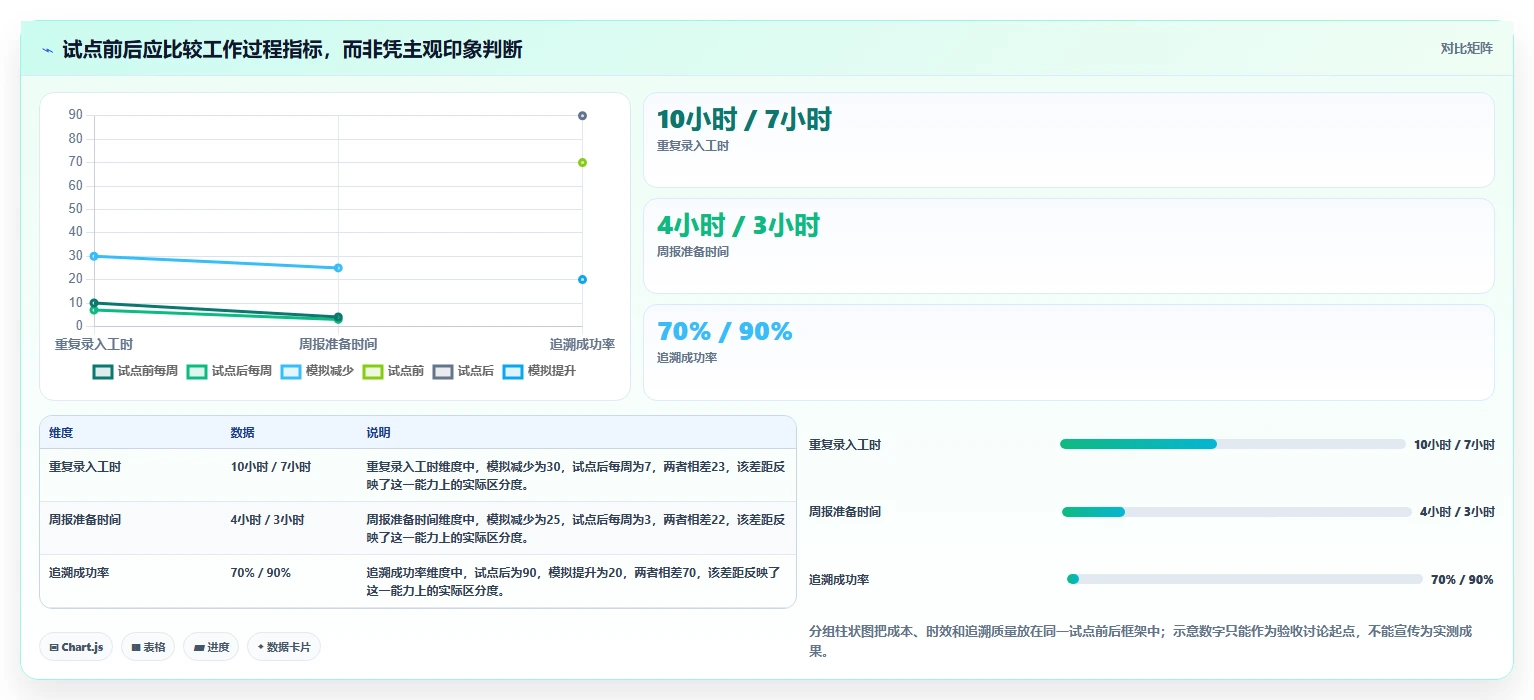This screenshot has width=1534, height=700.
Task: Click the 重复录入工时 chart axis label
Action: click(x=94, y=344)
